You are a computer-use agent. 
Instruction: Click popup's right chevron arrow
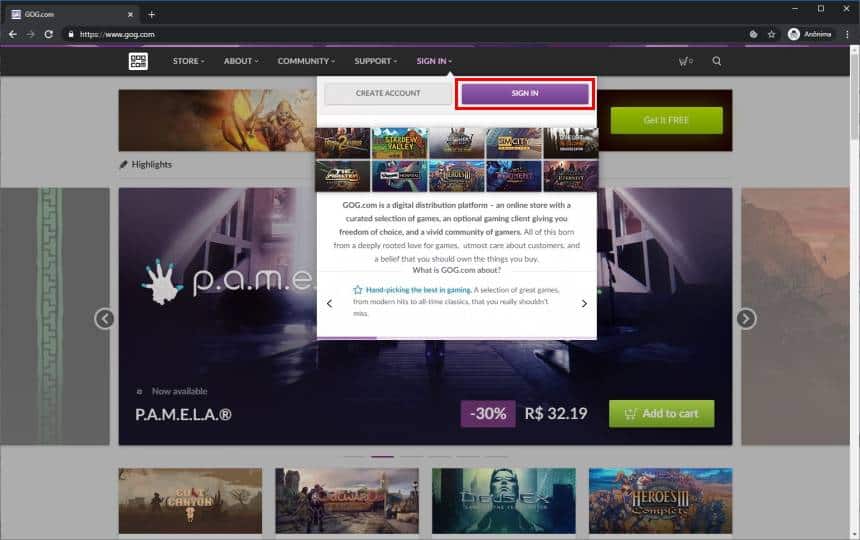(584, 303)
